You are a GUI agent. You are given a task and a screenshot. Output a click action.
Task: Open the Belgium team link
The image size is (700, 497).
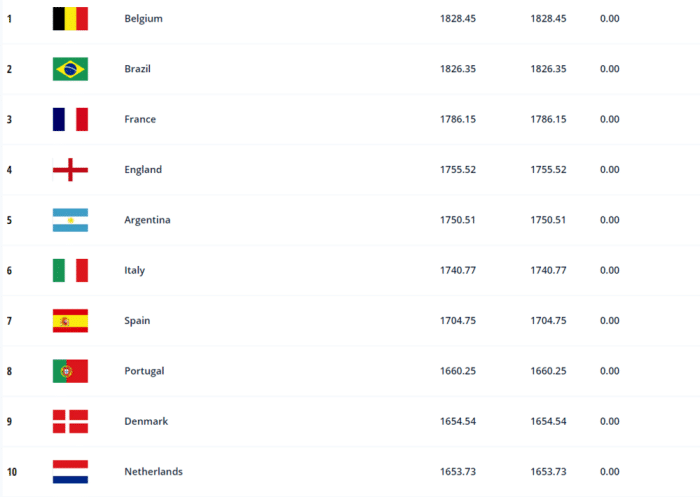[x=143, y=19]
